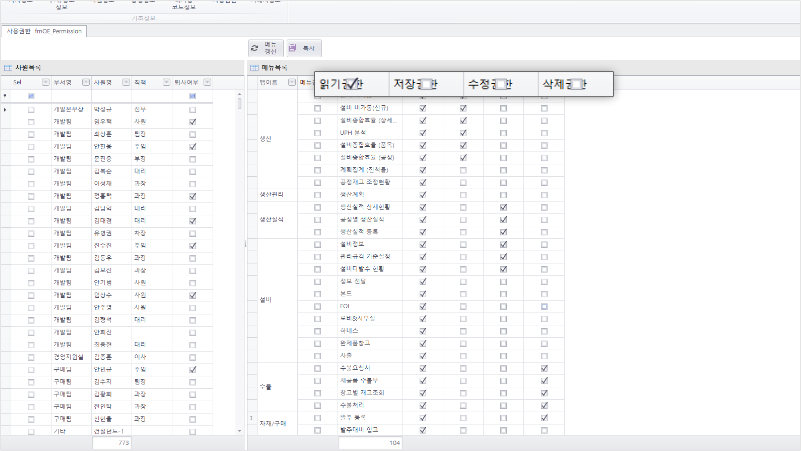Toggle the Sel filter-row checkbox in employee list

pyautogui.click(x=31, y=96)
